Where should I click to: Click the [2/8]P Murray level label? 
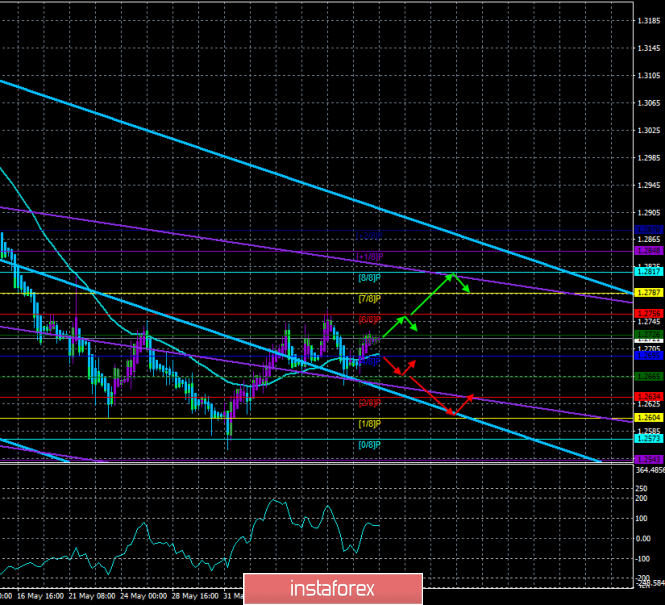369,403
